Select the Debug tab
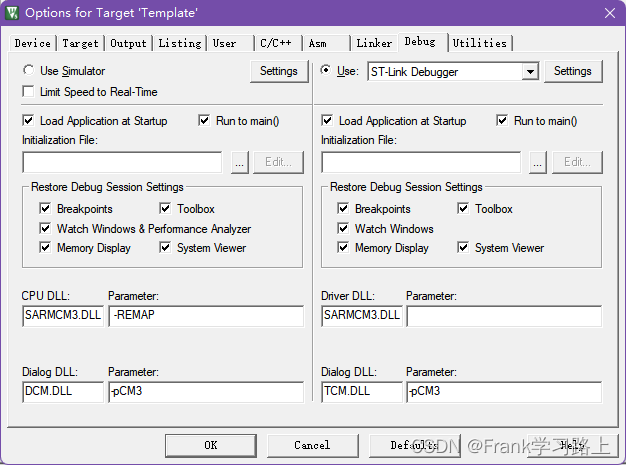Screen dimensions: 626x465 click(x=422, y=42)
